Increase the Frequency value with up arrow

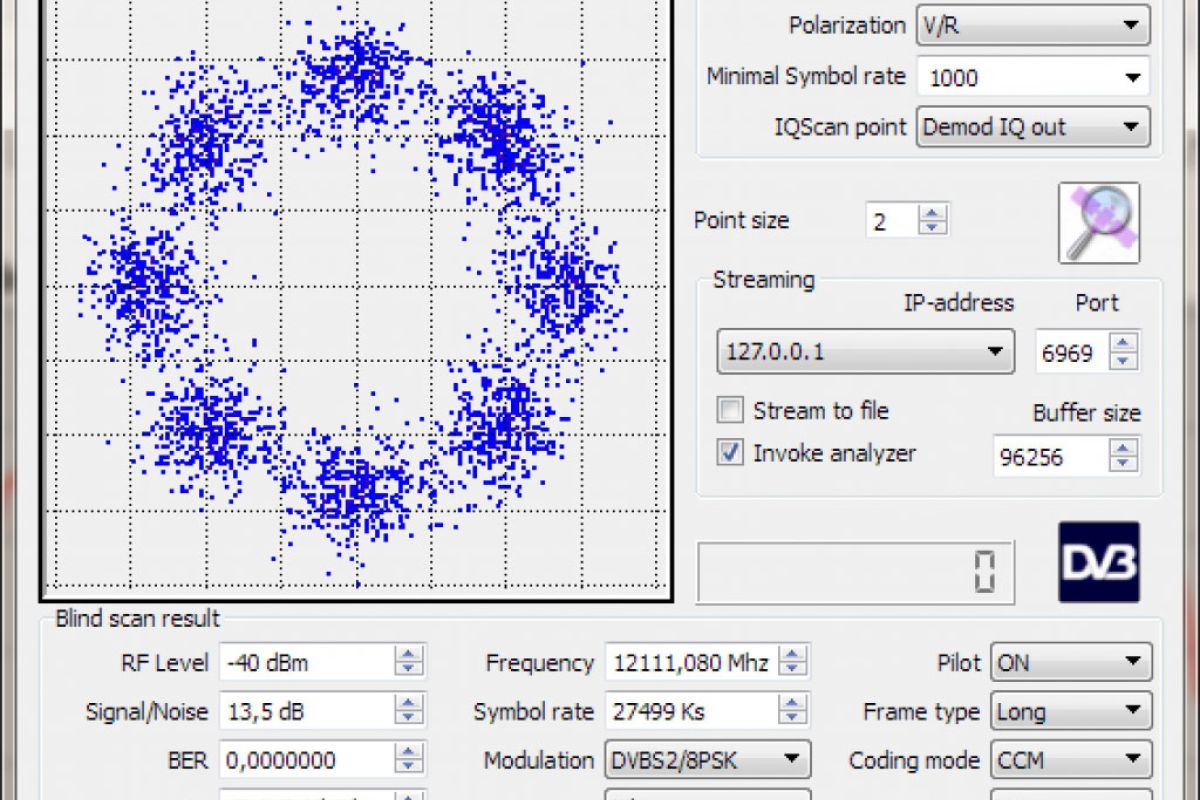[793, 655]
